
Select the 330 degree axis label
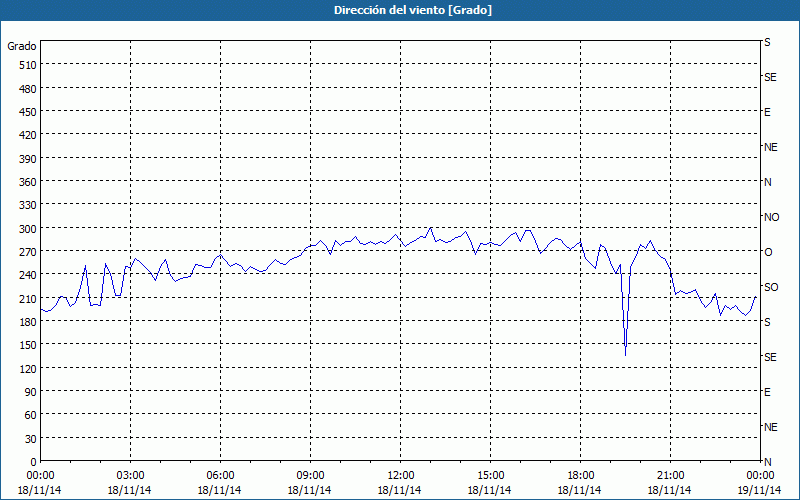coord(28,205)
